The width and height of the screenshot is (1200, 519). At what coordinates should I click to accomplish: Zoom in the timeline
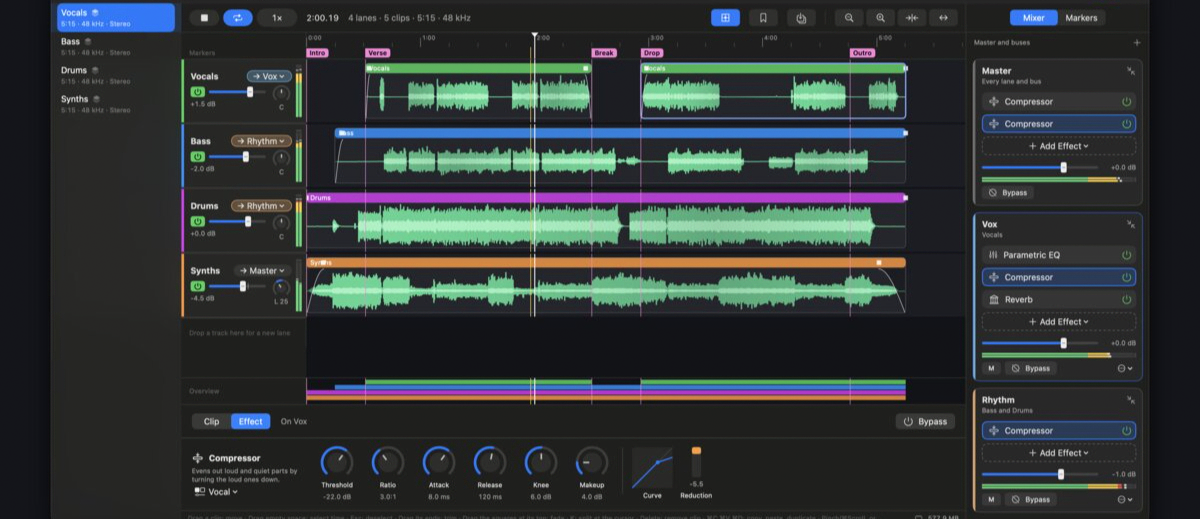pos(880,17)
